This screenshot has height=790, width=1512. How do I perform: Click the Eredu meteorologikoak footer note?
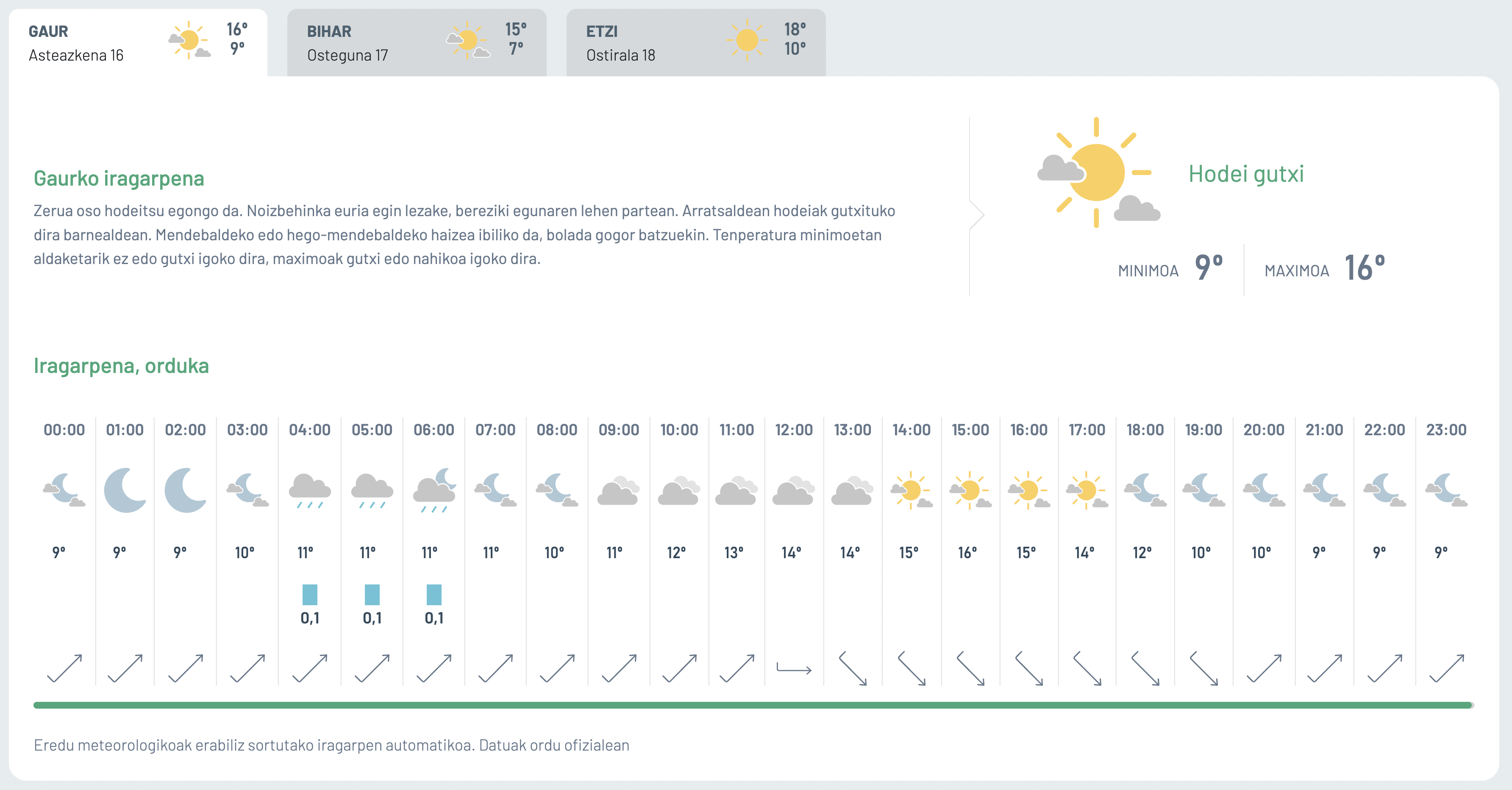(332, 745)
